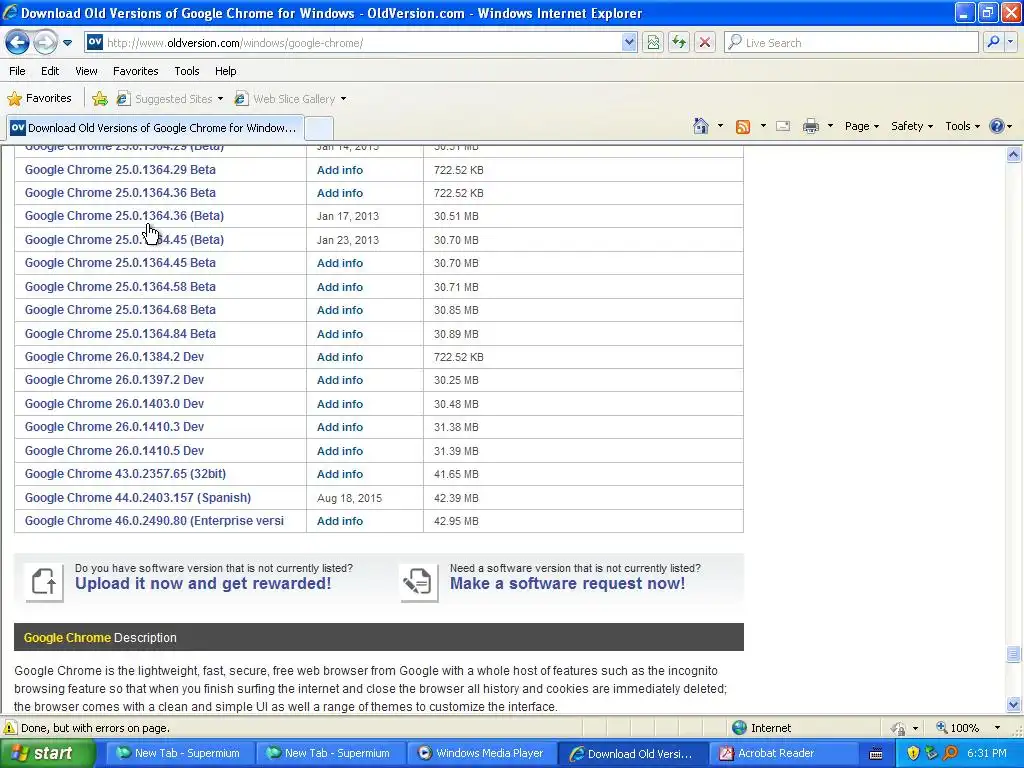This screenshot has width=1024, height=768.
Task: Click Make a software request now
Action: (568, 584)
